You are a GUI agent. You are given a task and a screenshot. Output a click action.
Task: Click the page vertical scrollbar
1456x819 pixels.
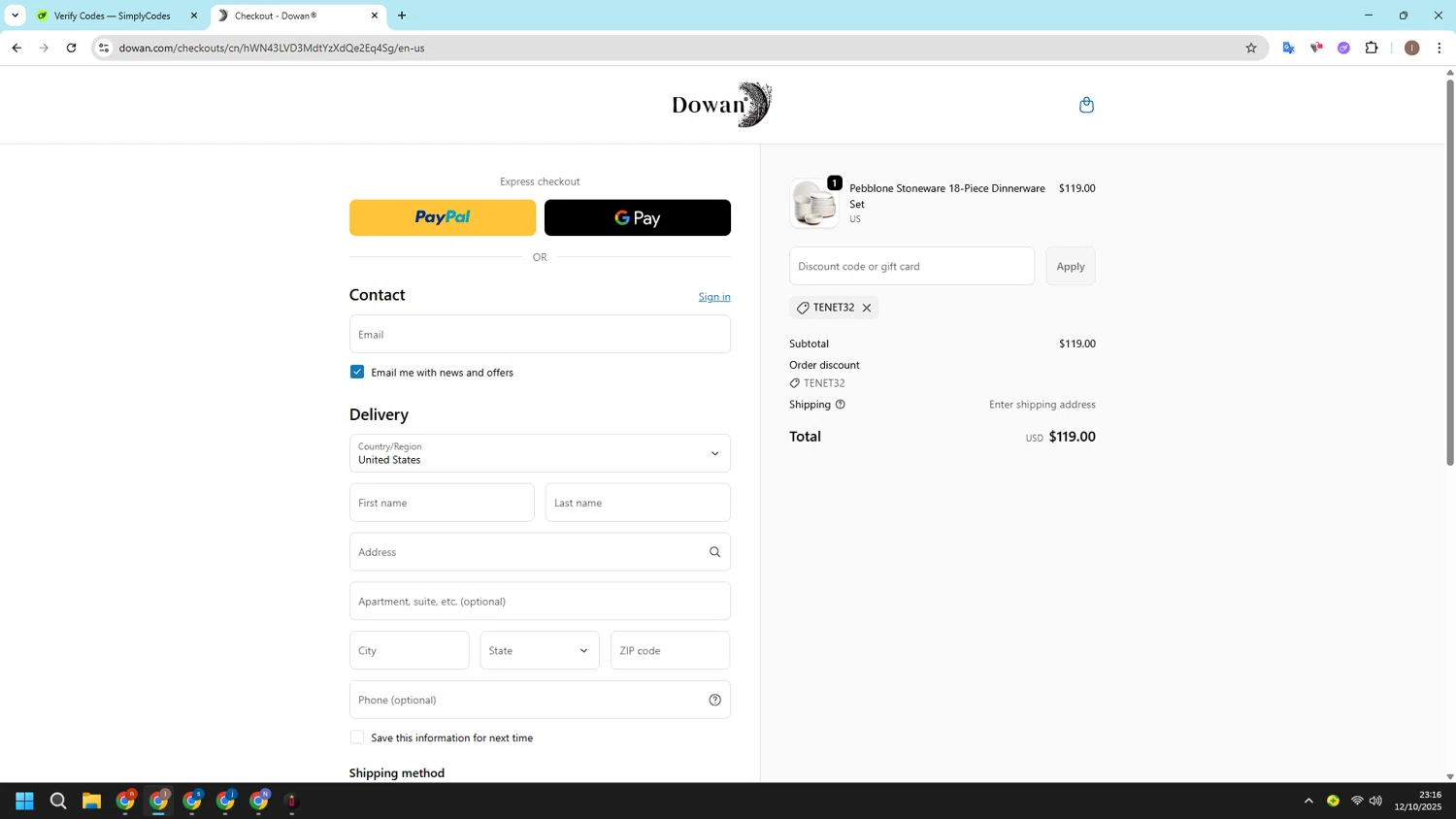click(x=1450, y=272)
